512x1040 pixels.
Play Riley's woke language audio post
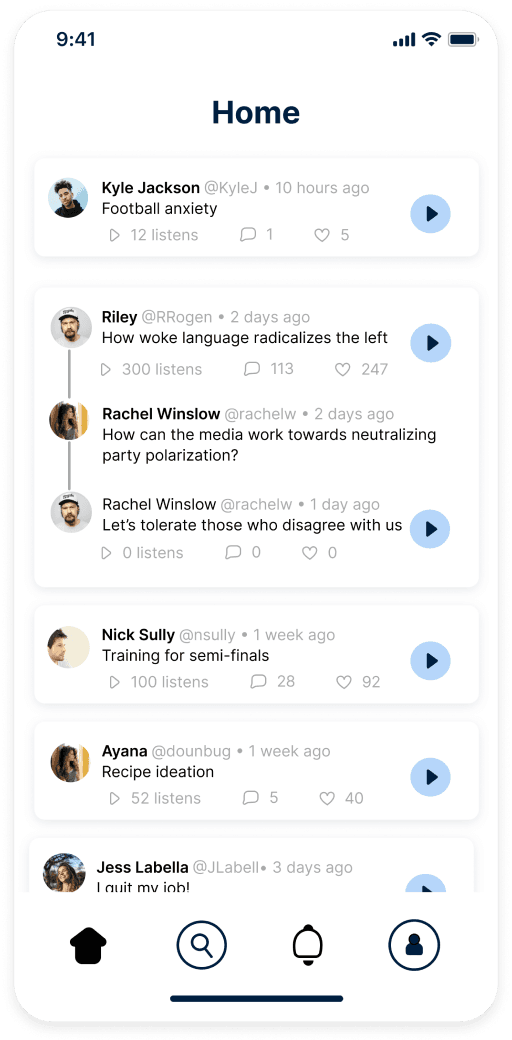pos(430,343)
